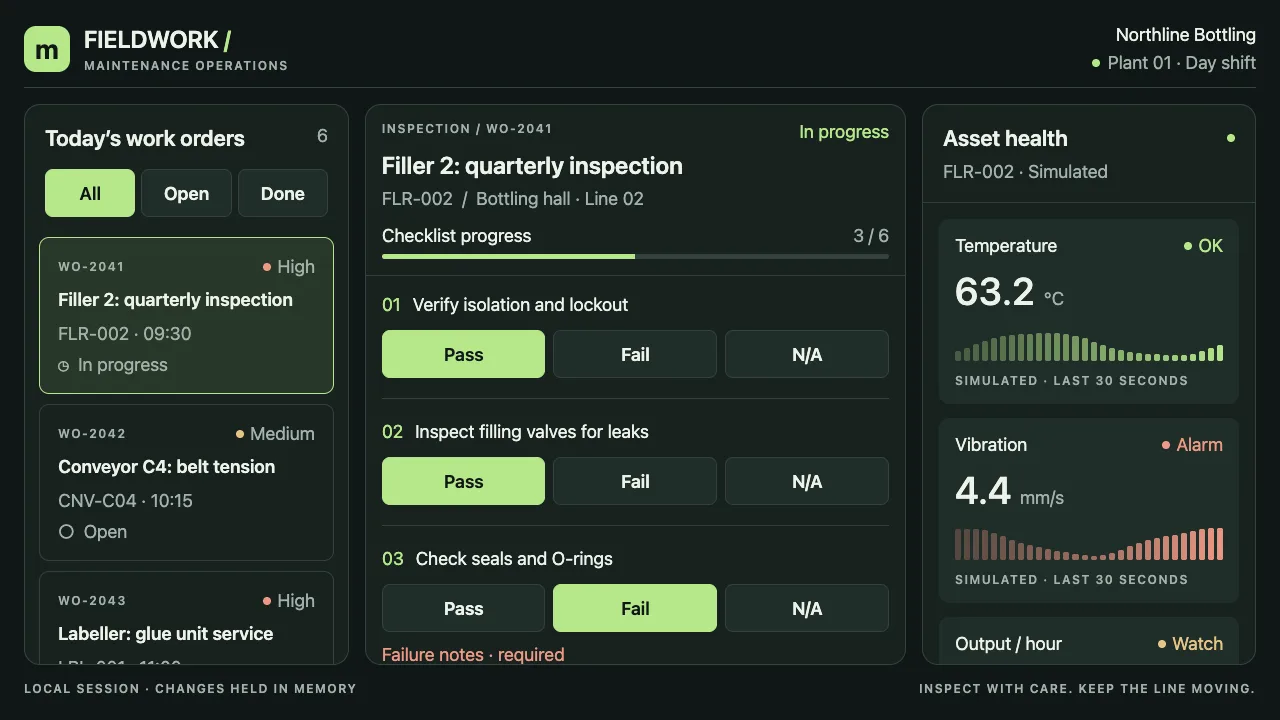1280x720 pixels.
Task: Mark Verify isolation and lockout as N/A
Action: [x=807, y=354]
